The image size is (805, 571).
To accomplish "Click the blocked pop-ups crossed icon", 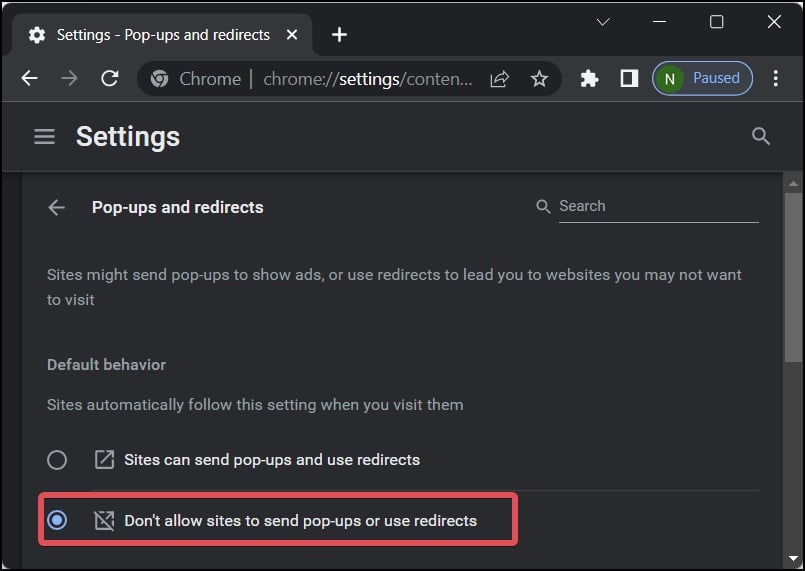I will (104, 521).
